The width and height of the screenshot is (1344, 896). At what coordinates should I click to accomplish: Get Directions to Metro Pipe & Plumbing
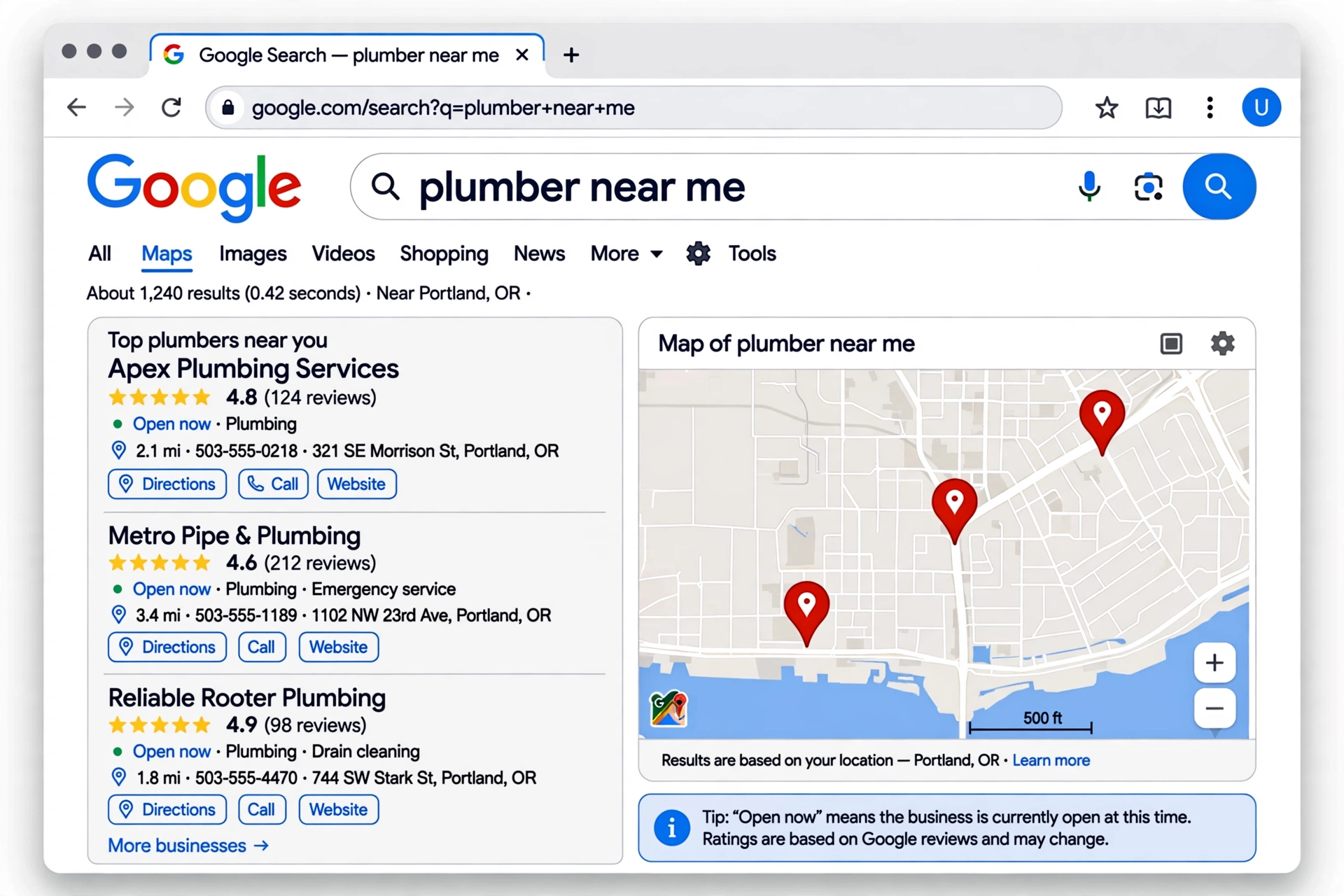coord(167,647)
